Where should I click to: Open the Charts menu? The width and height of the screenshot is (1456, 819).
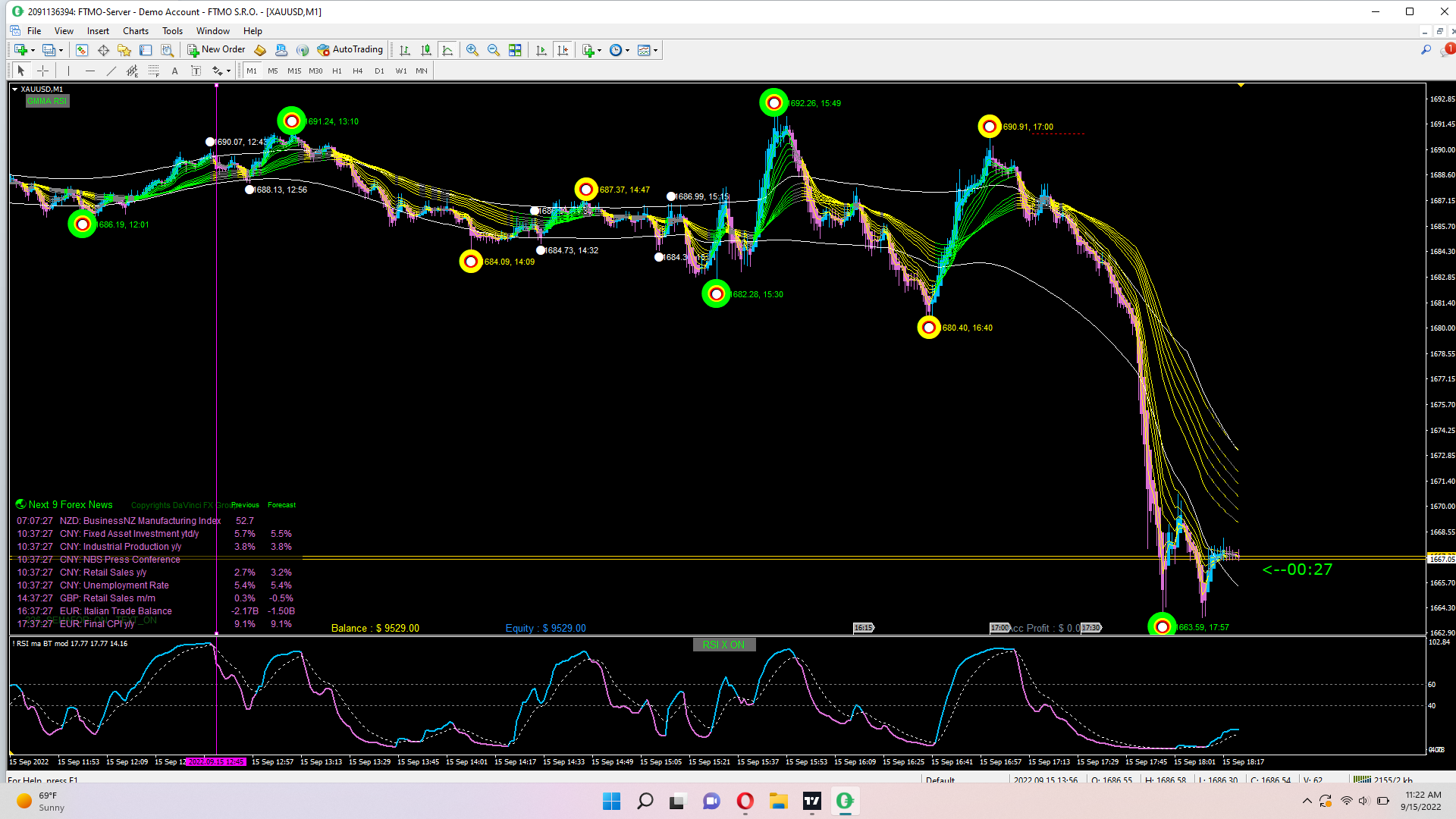[136, 31]
